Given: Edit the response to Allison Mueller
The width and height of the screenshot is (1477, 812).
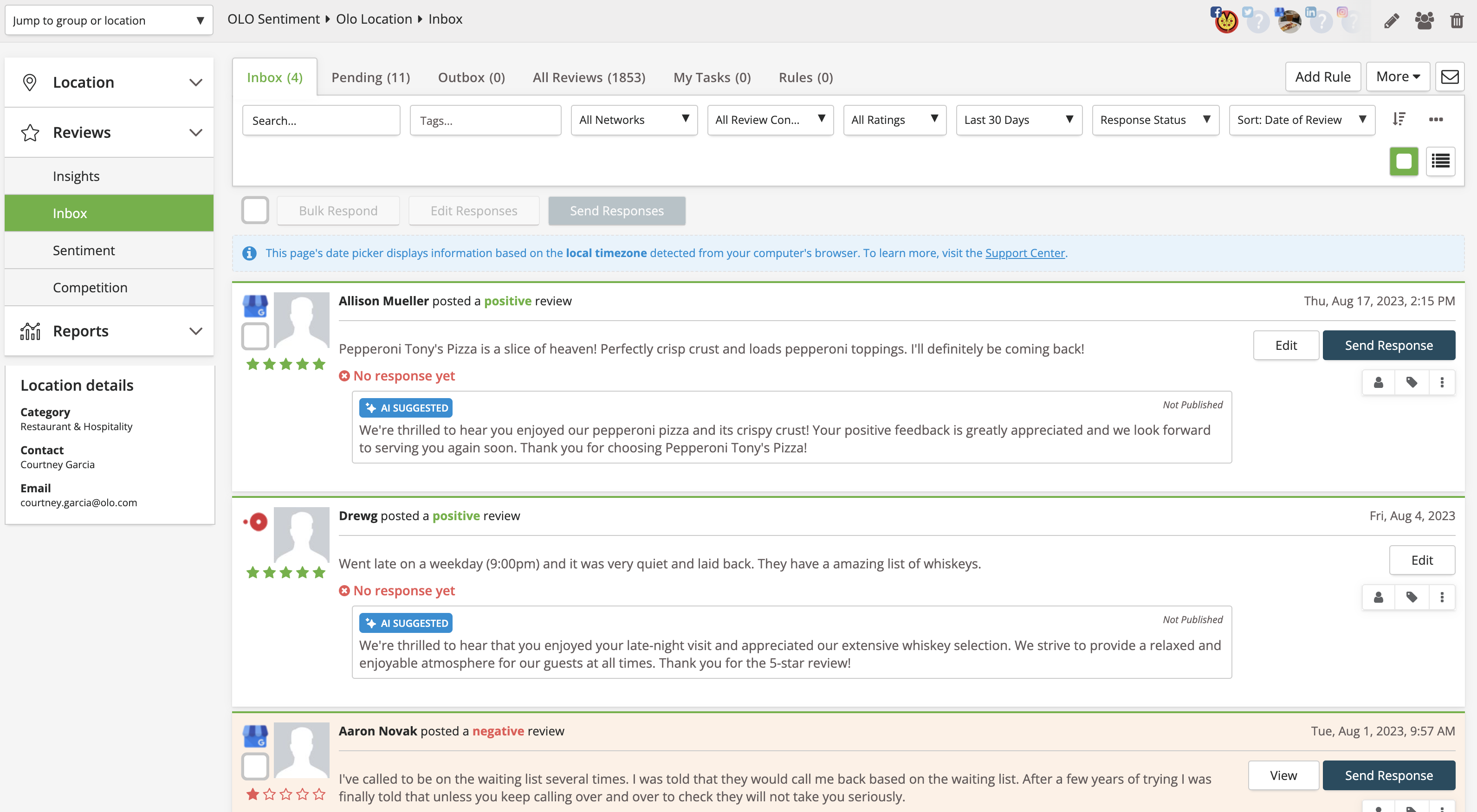Looking at the screenshot, I should (1286, 346).
